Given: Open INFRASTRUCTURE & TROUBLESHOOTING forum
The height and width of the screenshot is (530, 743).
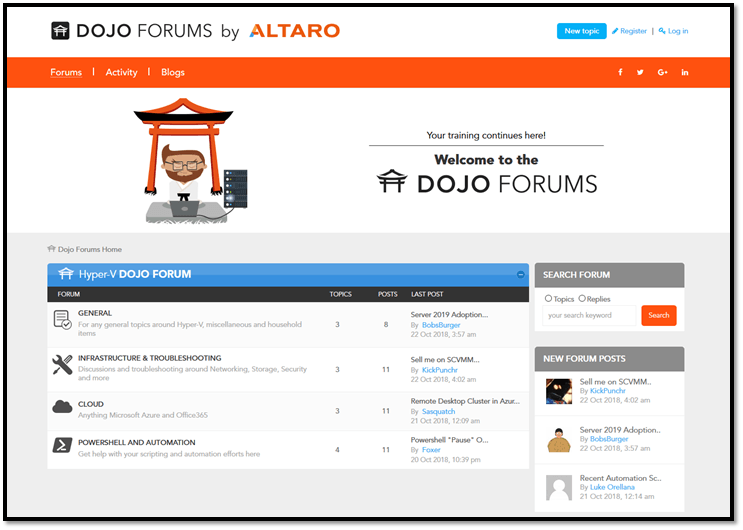Looking at the screenshot, I should tap(149, 358).
